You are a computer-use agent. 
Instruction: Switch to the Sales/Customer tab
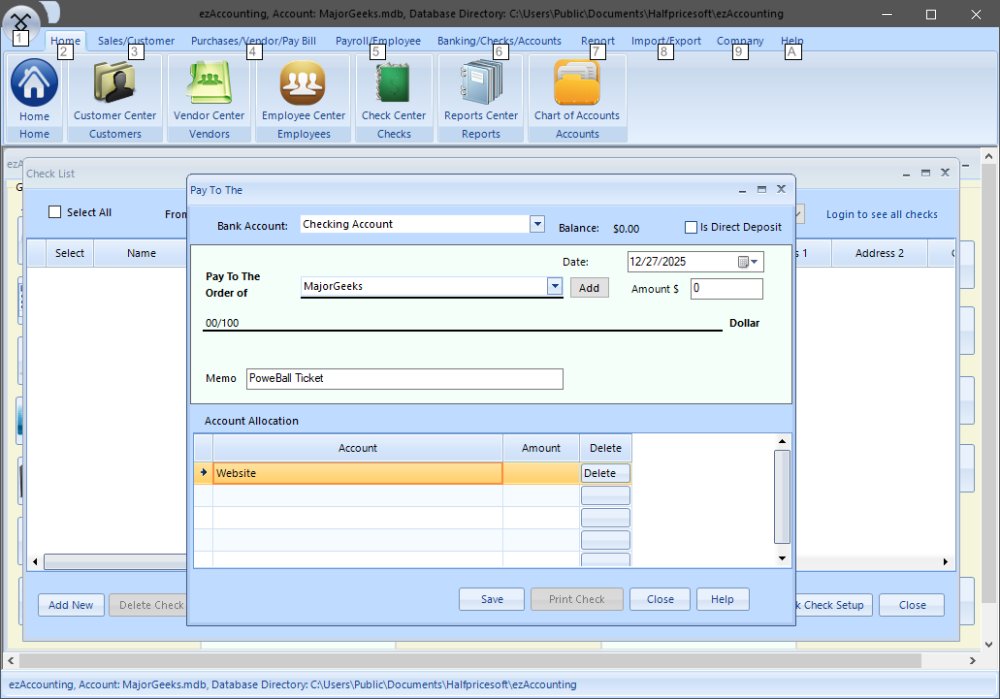click(x=136, y=41)
